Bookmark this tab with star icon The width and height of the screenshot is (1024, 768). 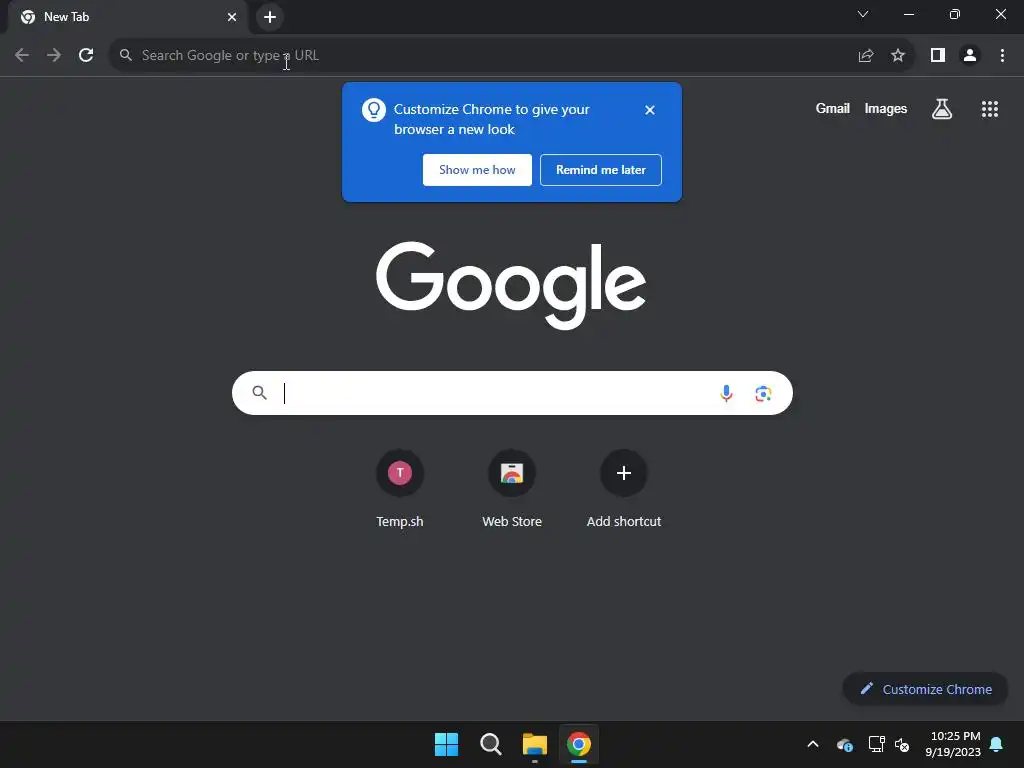point(898,56)
